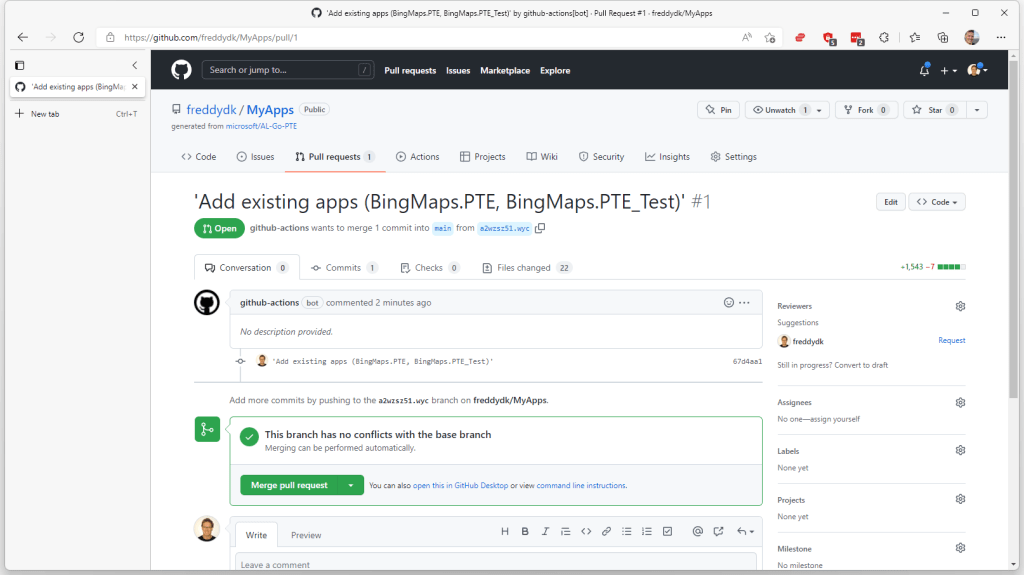
Task: Open the user profile avatar menu
Action: (x=977, y=70)
